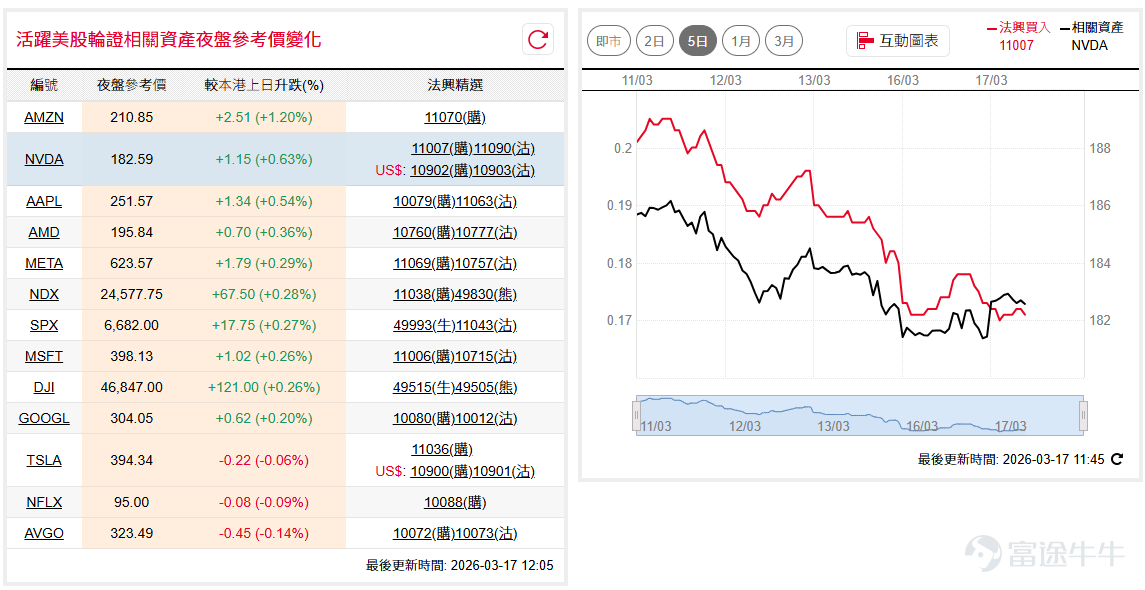Open DJI bull contract 49515
Image resolution: width=1145 pixels, height=590 pixels.
click(424, 387)
